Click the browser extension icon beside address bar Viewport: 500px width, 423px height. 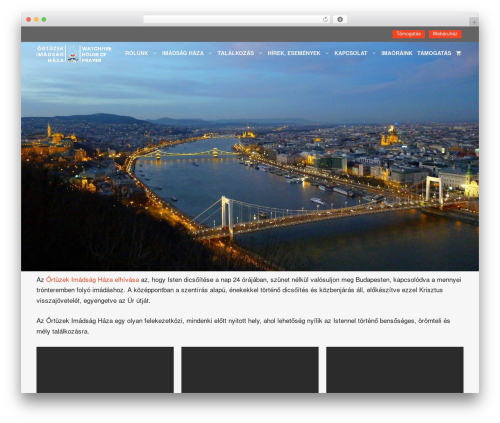[x=340, y=19]
